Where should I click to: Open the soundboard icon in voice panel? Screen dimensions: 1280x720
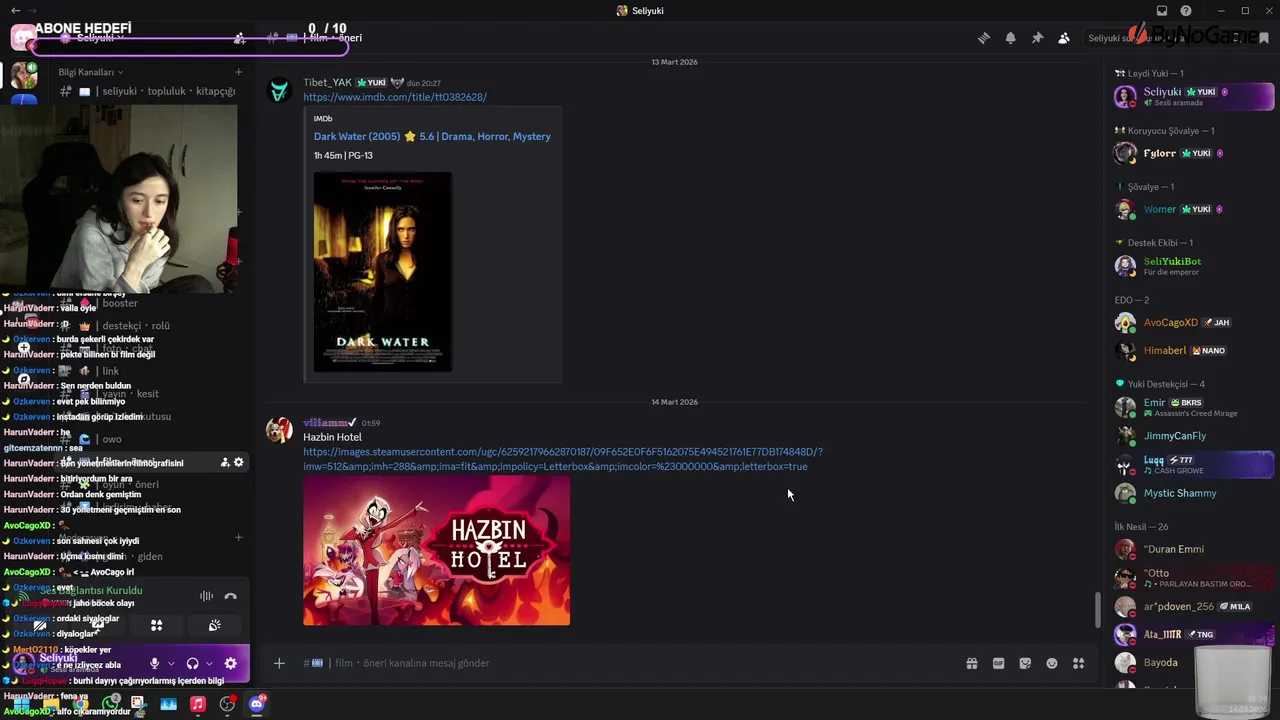pyautogui.click(x=214, y=625)
